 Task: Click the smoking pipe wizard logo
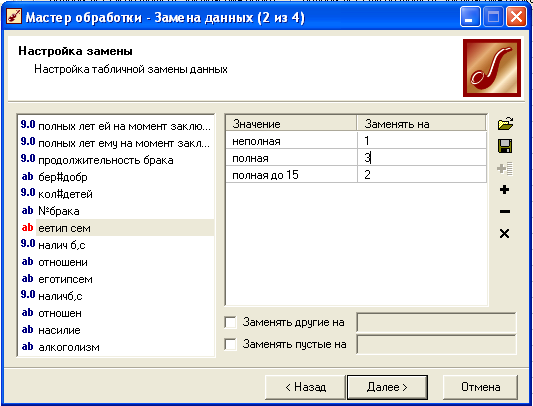point(492,68)
